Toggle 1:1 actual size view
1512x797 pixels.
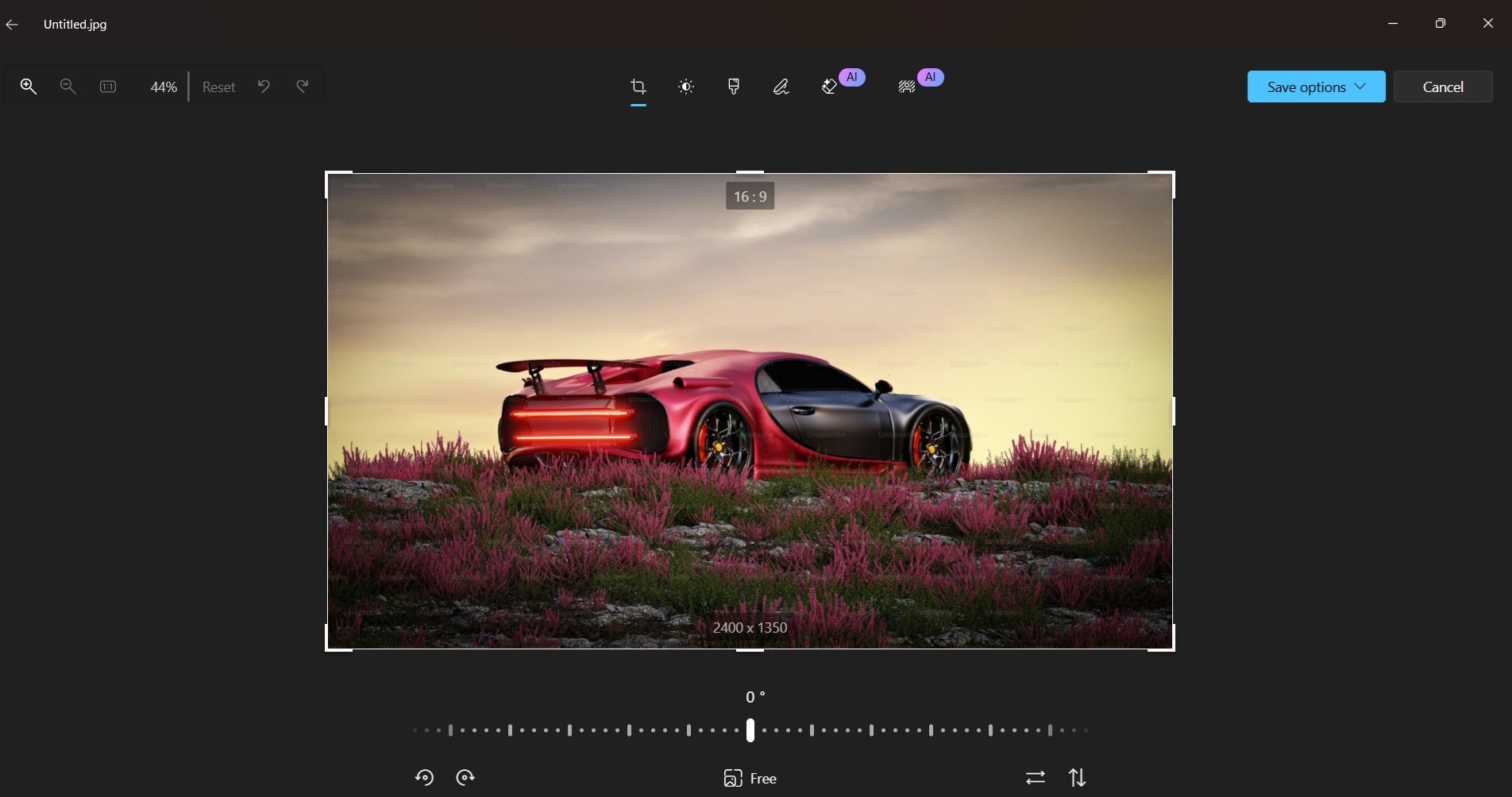tap(107, 87)
